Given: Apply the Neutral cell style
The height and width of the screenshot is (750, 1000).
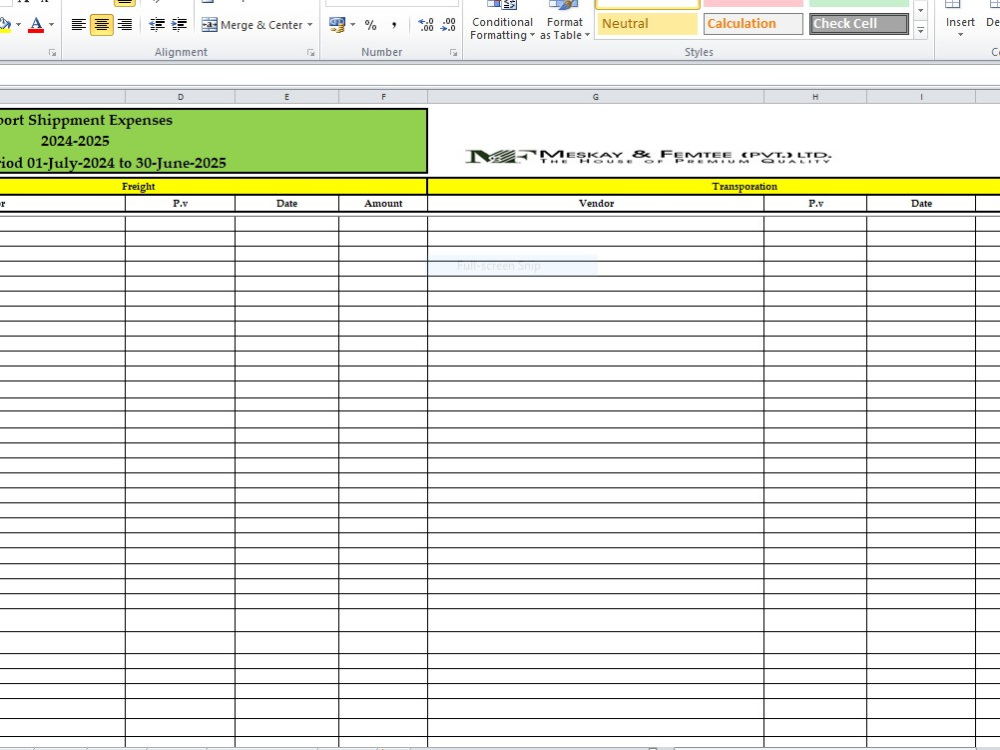Looking at the screenshot, I should click(647, 24).
